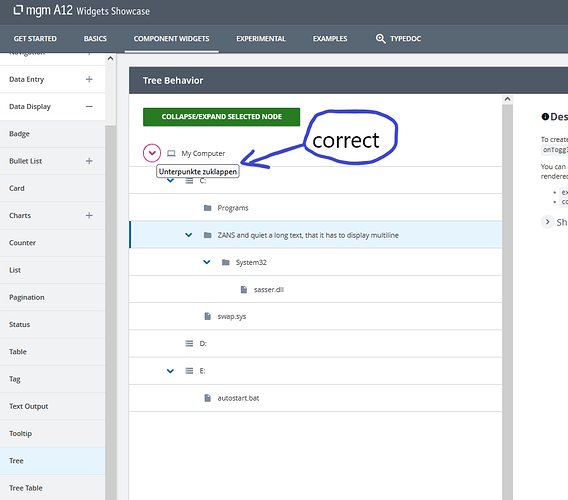Open the Experimental tab
568x500 pixels.
261,39
